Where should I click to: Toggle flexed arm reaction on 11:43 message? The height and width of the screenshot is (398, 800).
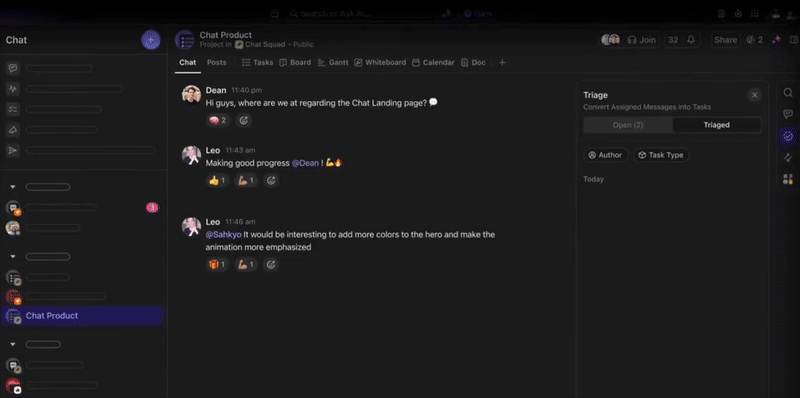tap(246, 180)
